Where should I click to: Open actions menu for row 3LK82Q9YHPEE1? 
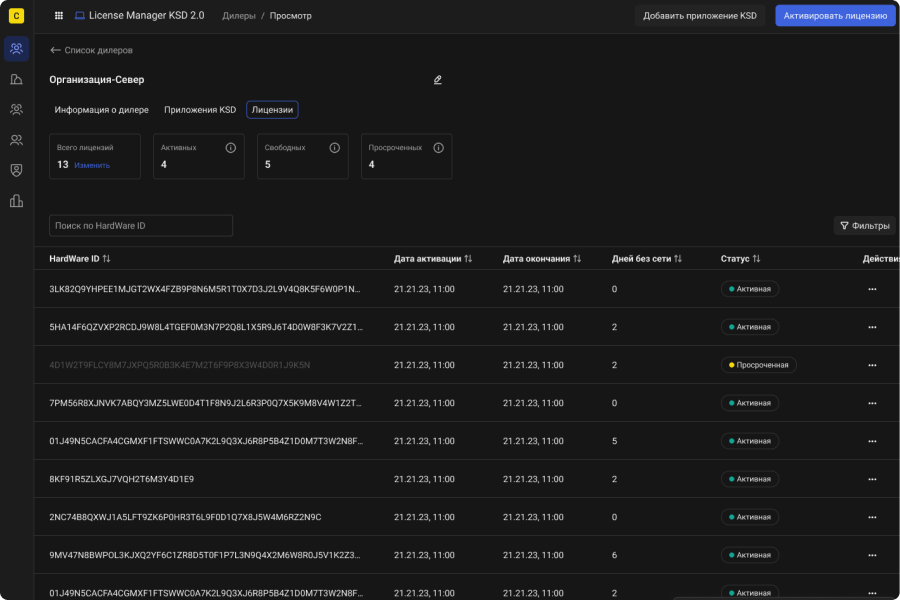(872, 289)
